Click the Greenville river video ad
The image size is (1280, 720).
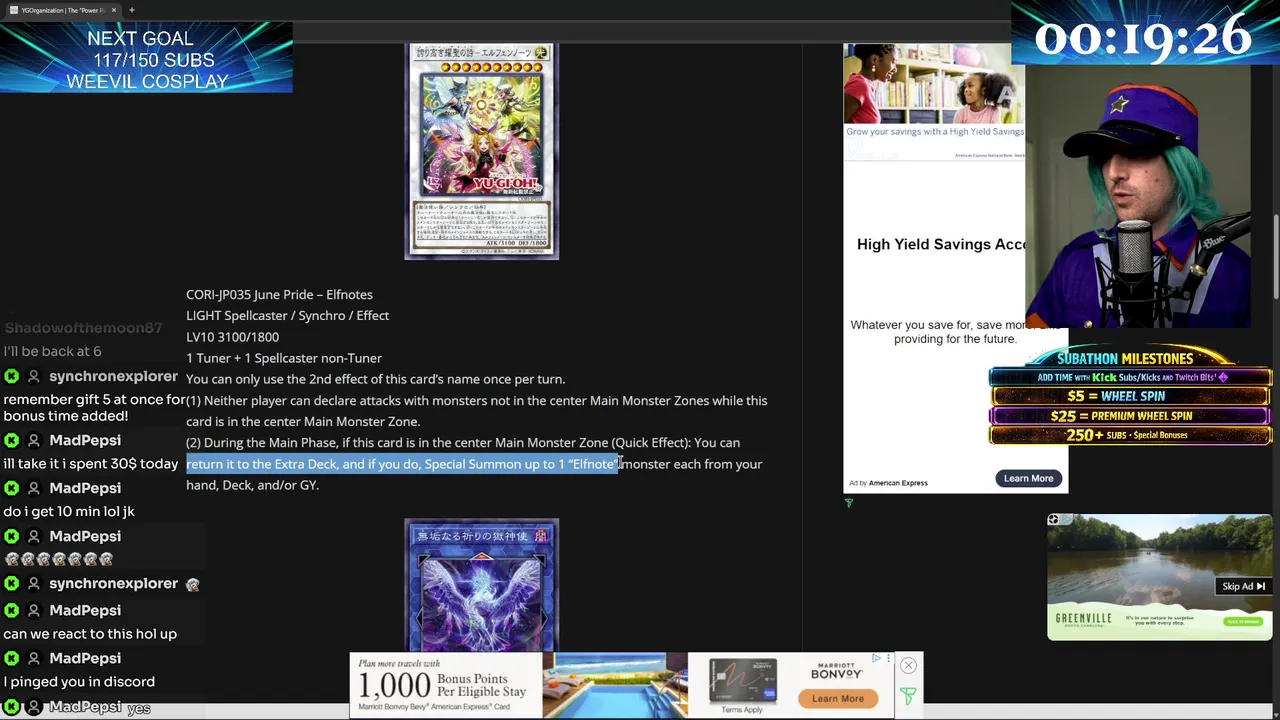(1159, 577)
